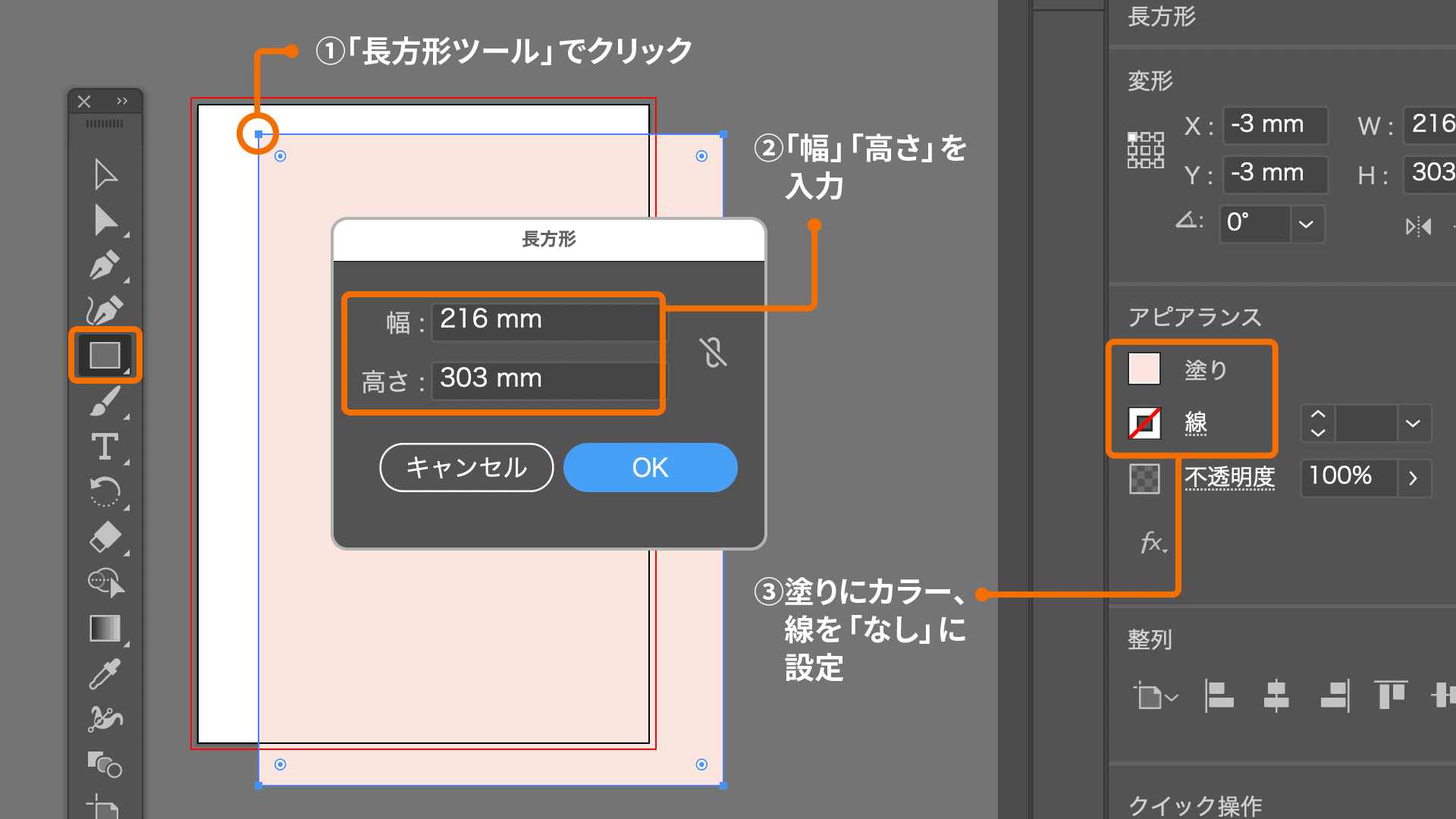Open the stroke weight dropdown

pyautogui.click(x=1413, y=424)
